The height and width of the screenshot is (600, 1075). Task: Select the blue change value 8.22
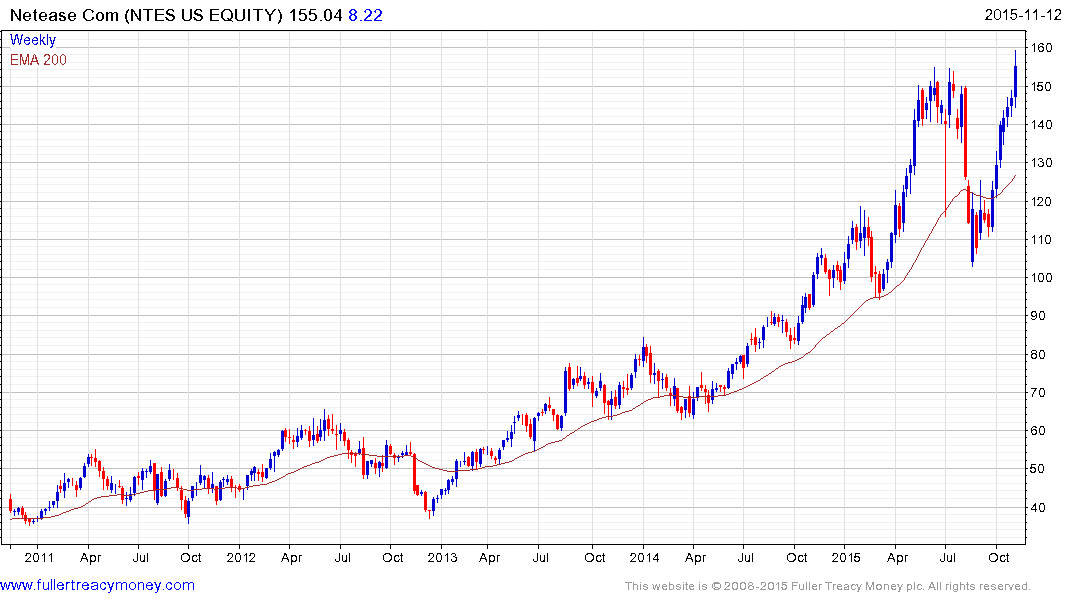tap(365, 15)
